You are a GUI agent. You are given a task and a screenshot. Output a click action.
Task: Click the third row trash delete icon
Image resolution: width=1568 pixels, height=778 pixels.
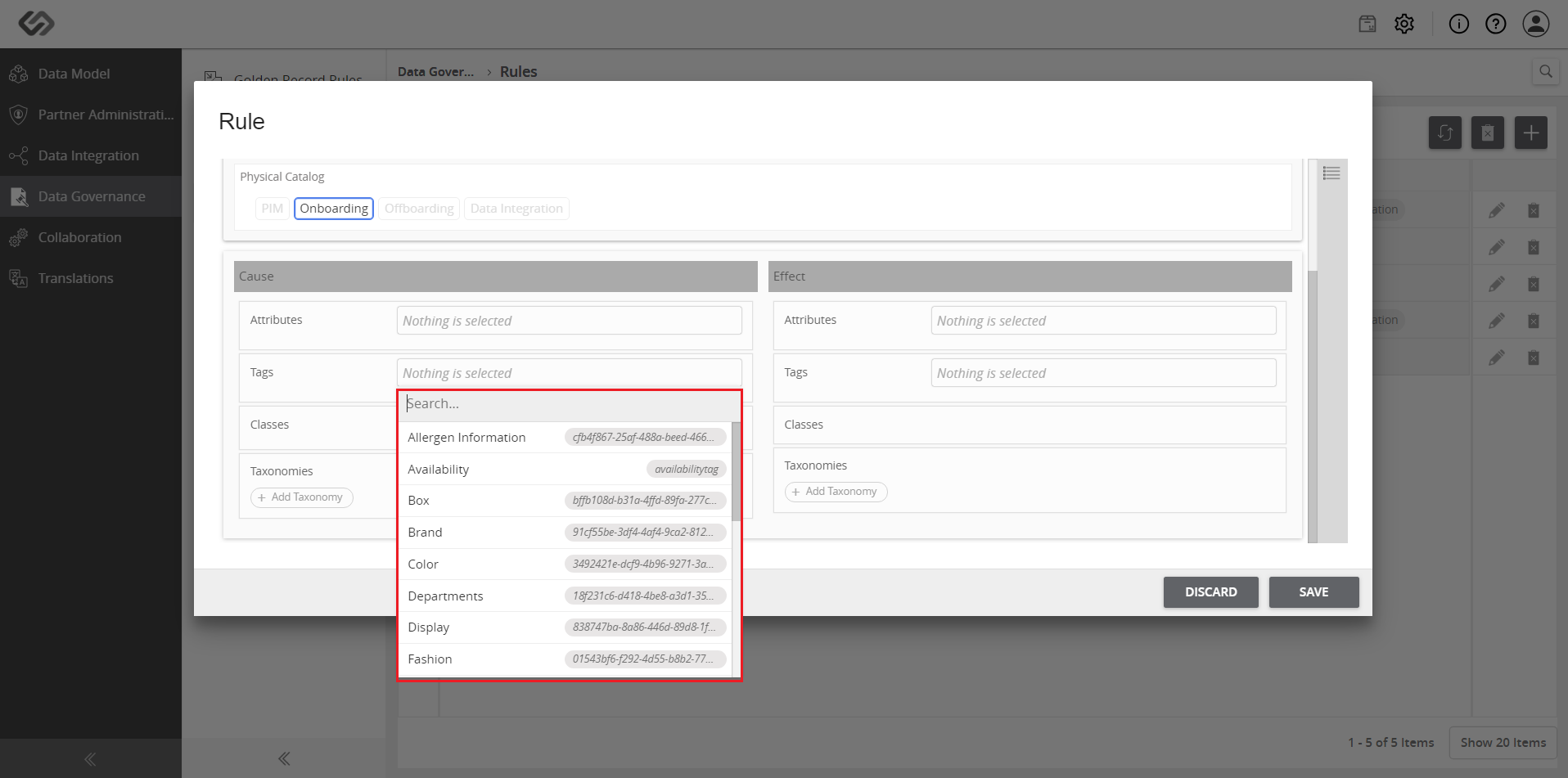1534,284
